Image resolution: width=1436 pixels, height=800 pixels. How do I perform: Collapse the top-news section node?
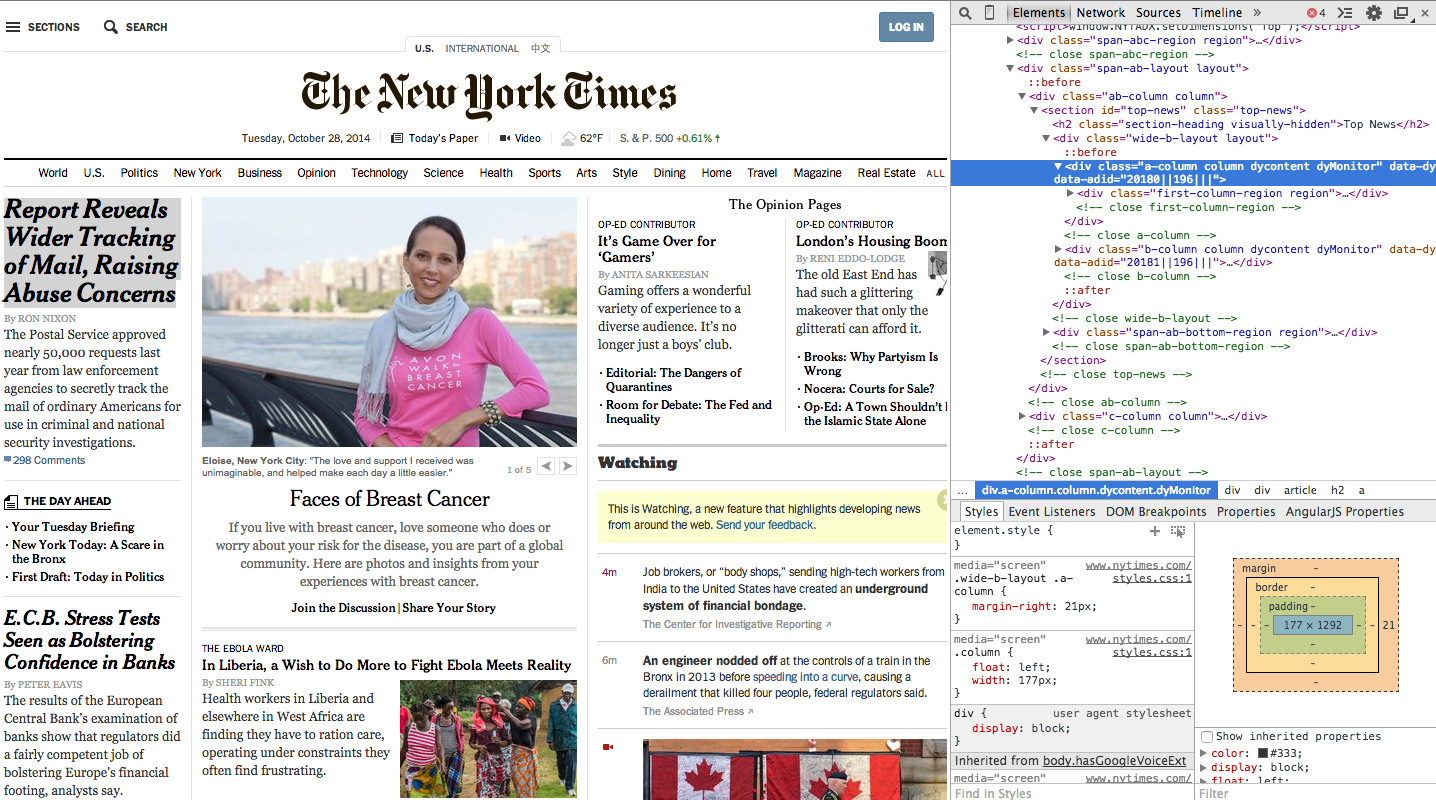(1035, 110)
